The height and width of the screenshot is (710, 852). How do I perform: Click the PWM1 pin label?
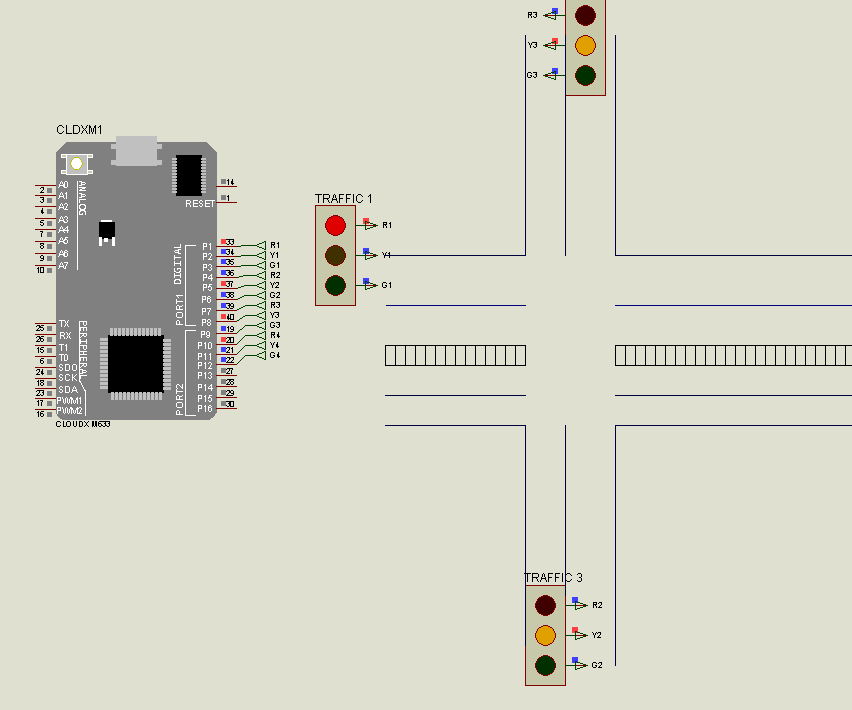[x=70, y=401]
